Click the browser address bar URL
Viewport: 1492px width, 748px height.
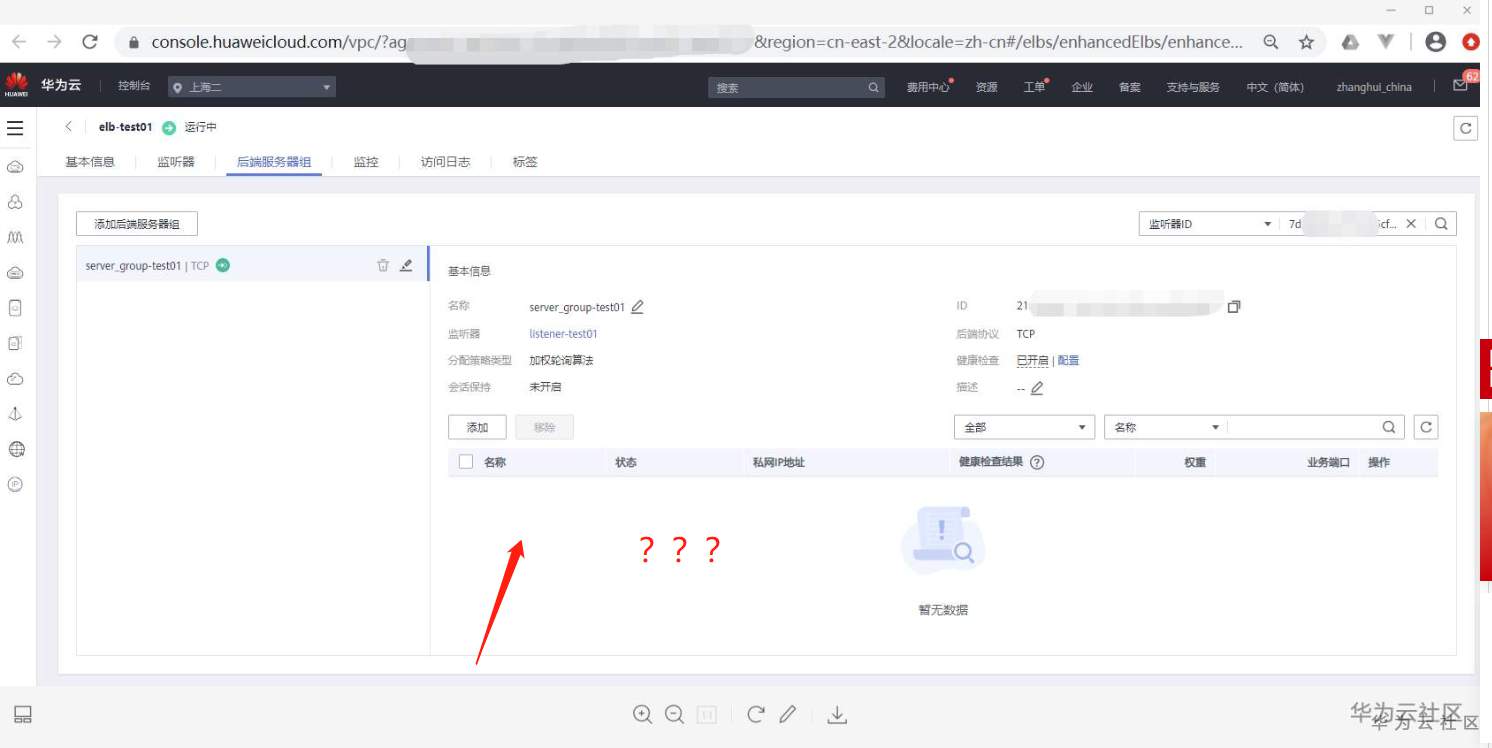pos(698,42)
